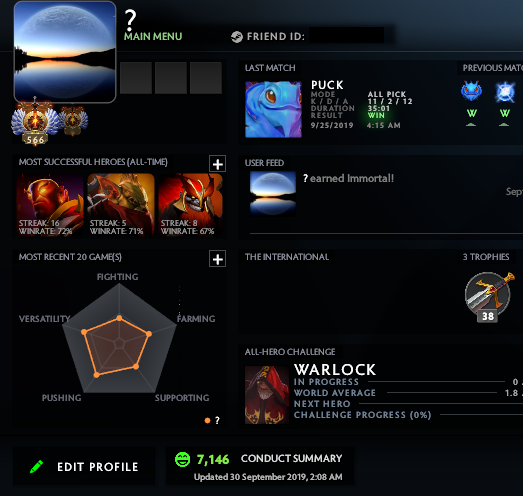Image resolution: width=523 pixels, height=496 pixels.
Task: Select the first empty featured hero slot
Action: click(x=136, y=78)
